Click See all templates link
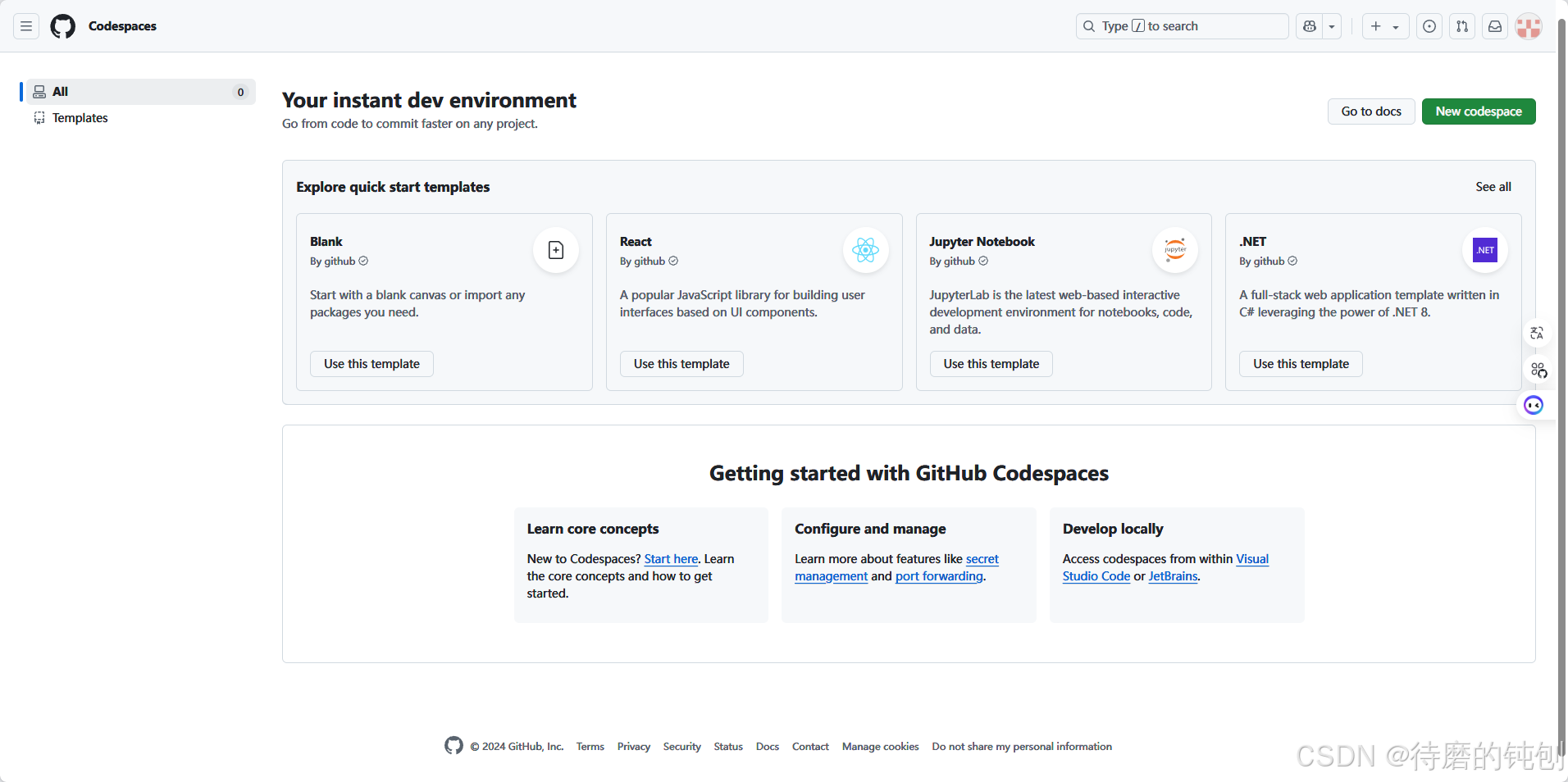 point(1493,187)
